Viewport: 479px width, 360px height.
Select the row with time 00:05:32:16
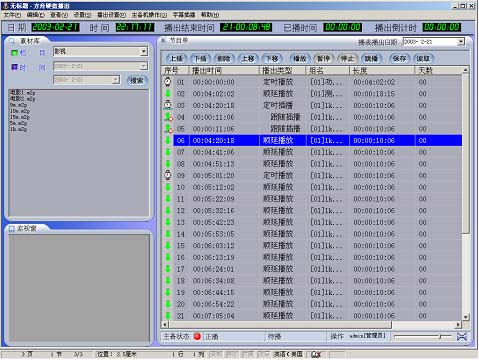point(312,210)
